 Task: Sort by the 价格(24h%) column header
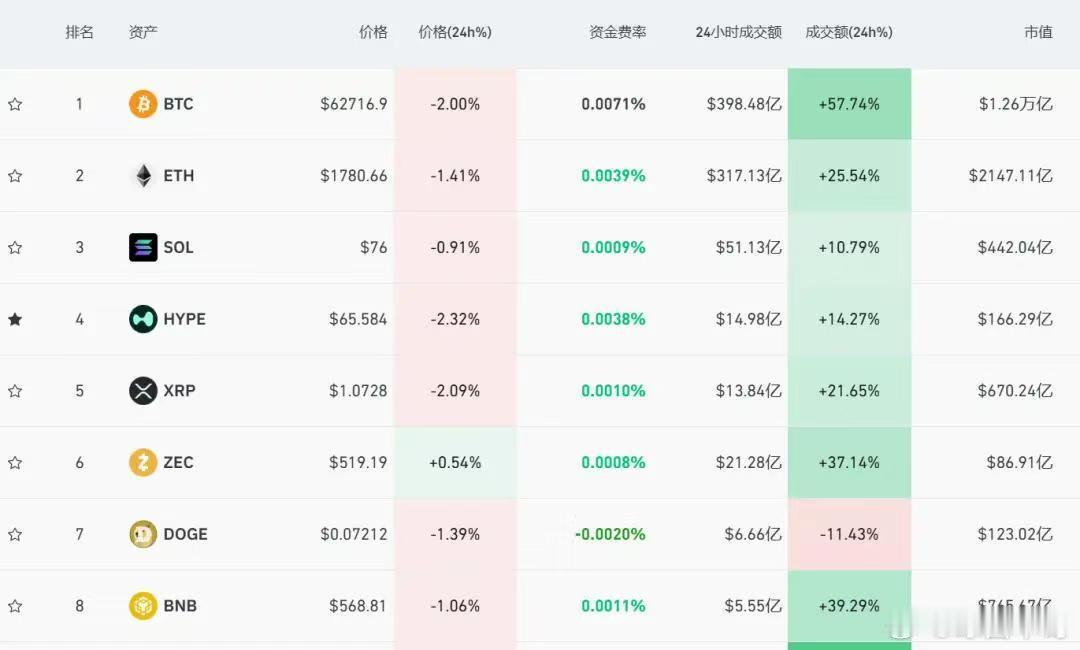(x=455, y=32)
